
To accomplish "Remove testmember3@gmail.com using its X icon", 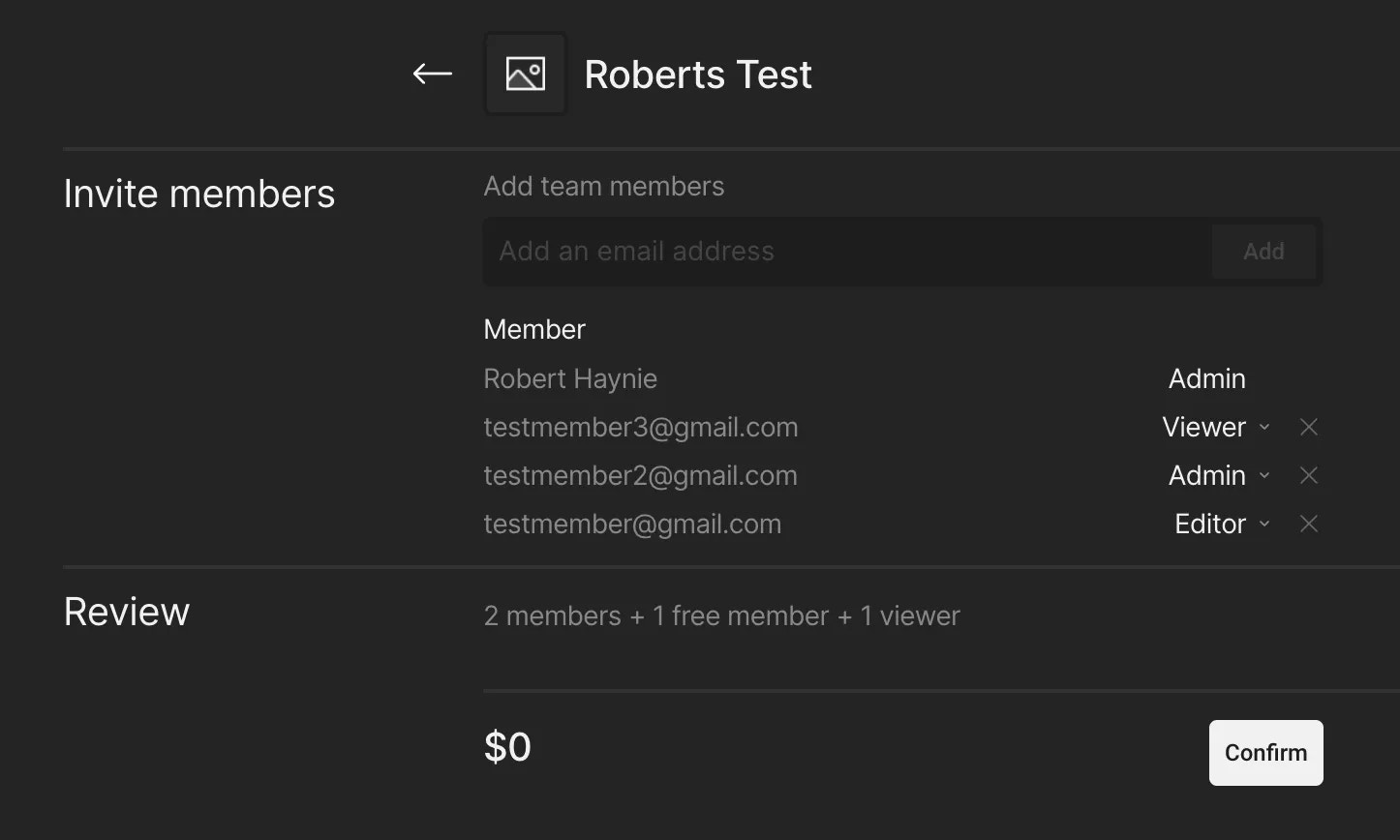I will (1308, 427).
